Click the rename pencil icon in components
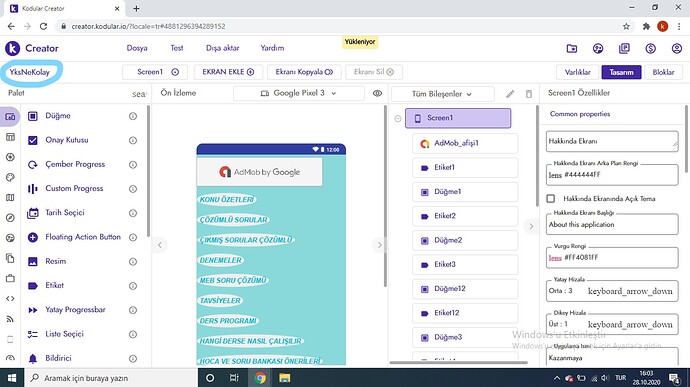Screen dimensions: 690x387 [x=510, y=94]
